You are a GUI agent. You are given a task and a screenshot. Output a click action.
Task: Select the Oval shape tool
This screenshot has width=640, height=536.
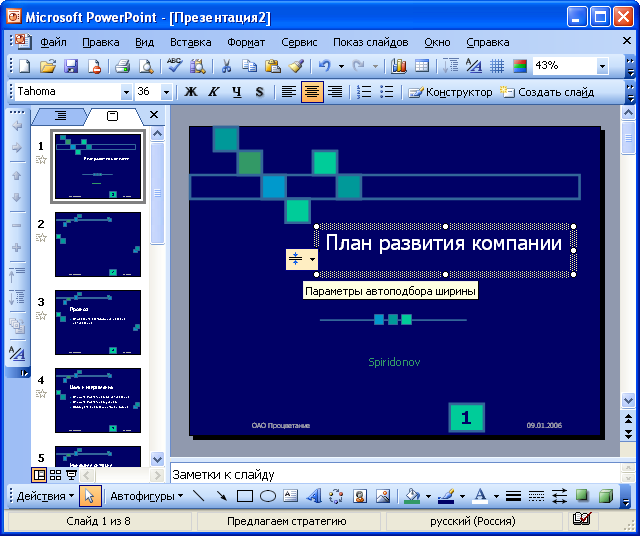pyautogui.click(x=268, y=496)
